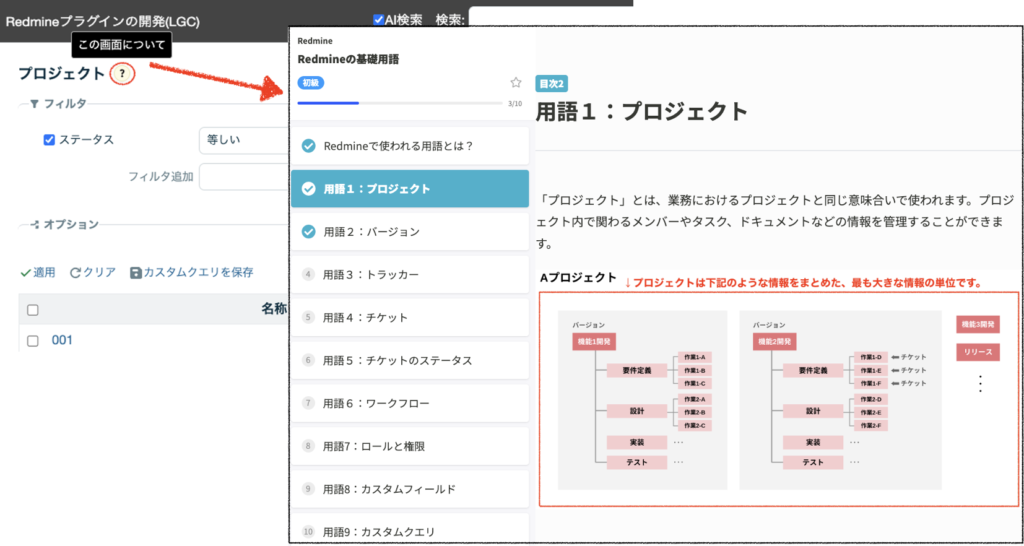Click the クリア reload icon

click(x=75, y=272)
